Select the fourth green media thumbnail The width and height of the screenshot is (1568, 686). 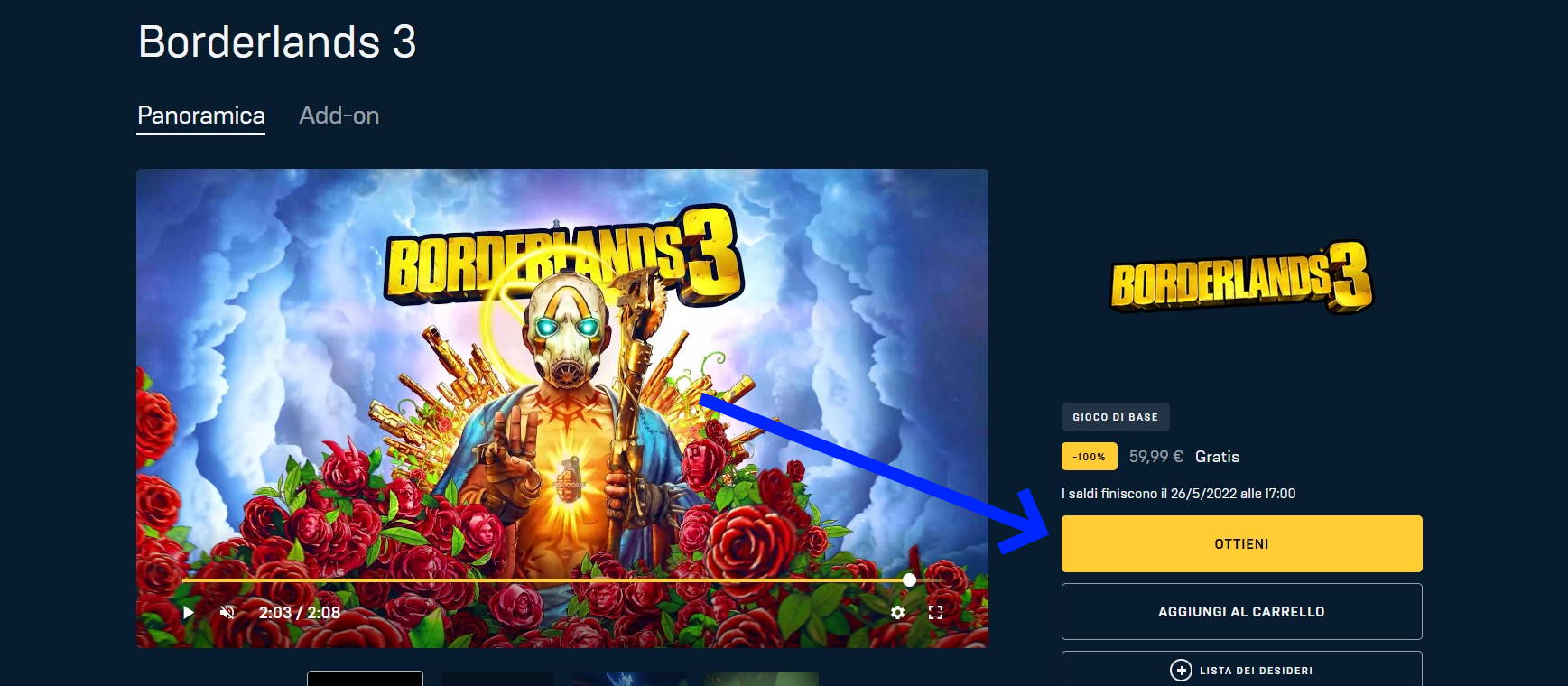tap(761, 679)
